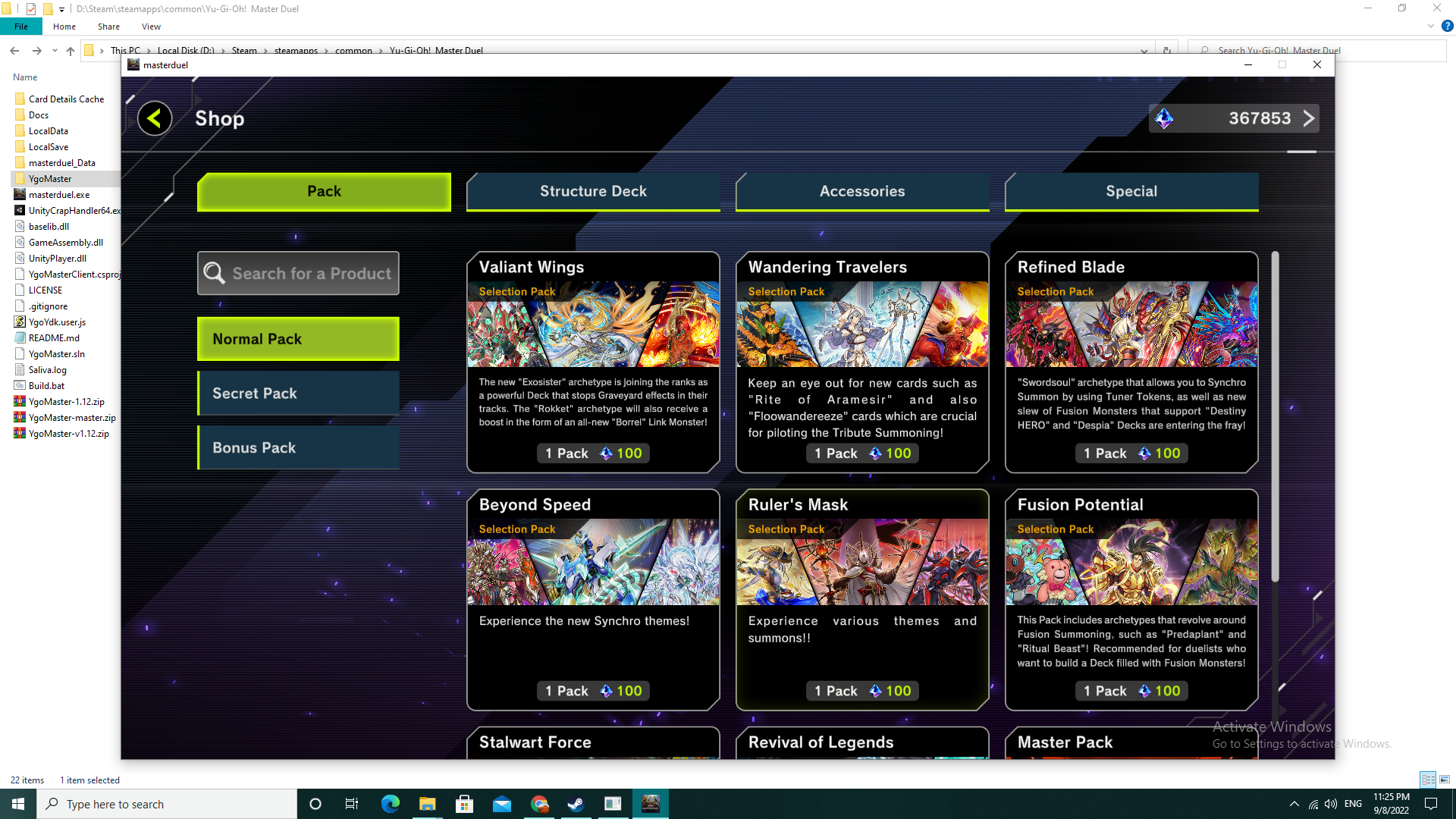The image size is (1456, 819).
Task: Click the Explorer up-folder arrow
Action: 71,51
